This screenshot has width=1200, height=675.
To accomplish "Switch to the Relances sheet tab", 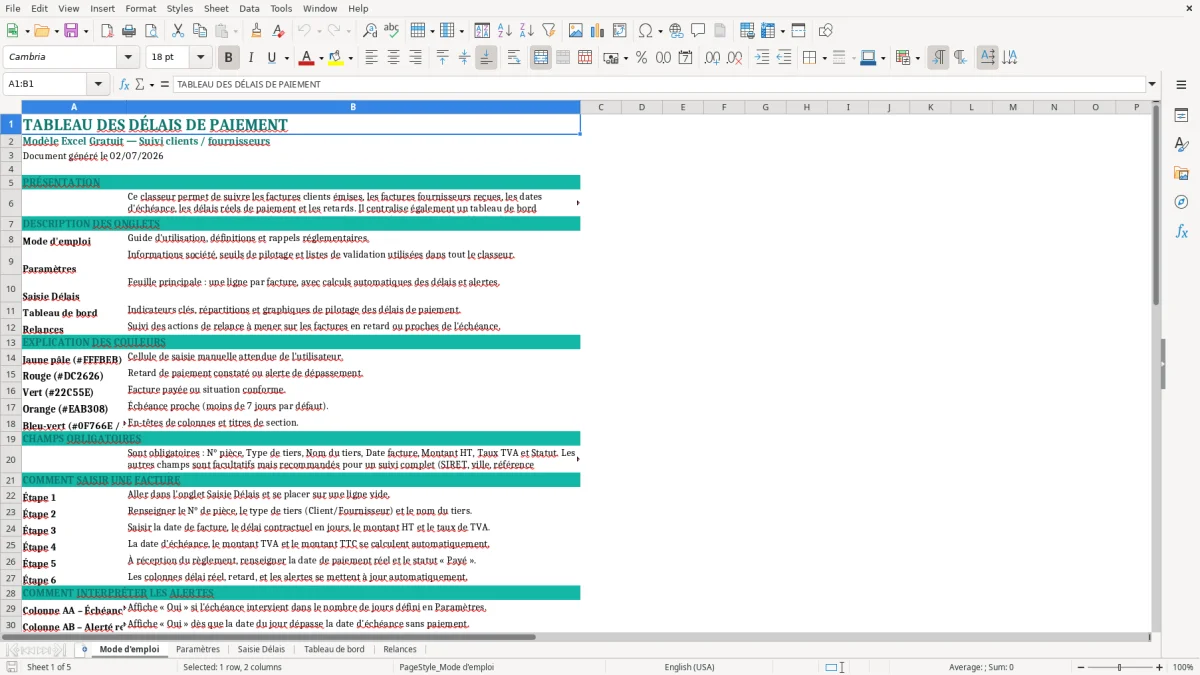I will (400, 649).
